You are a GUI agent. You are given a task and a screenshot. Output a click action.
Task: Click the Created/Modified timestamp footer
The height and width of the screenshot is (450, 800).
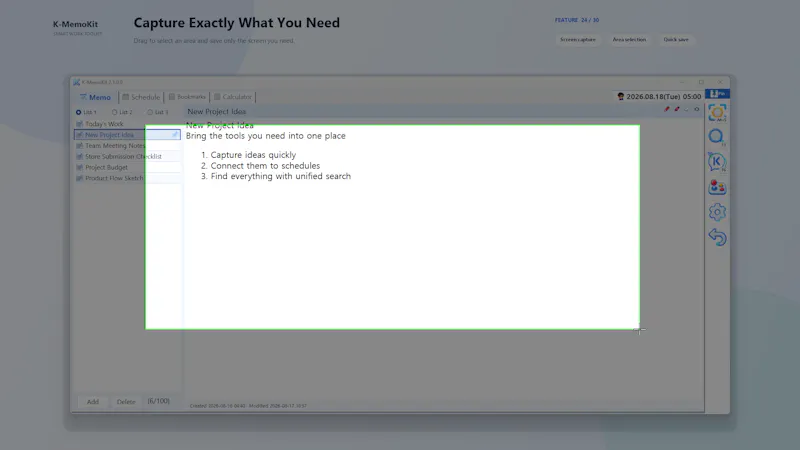tap(248, 406)
